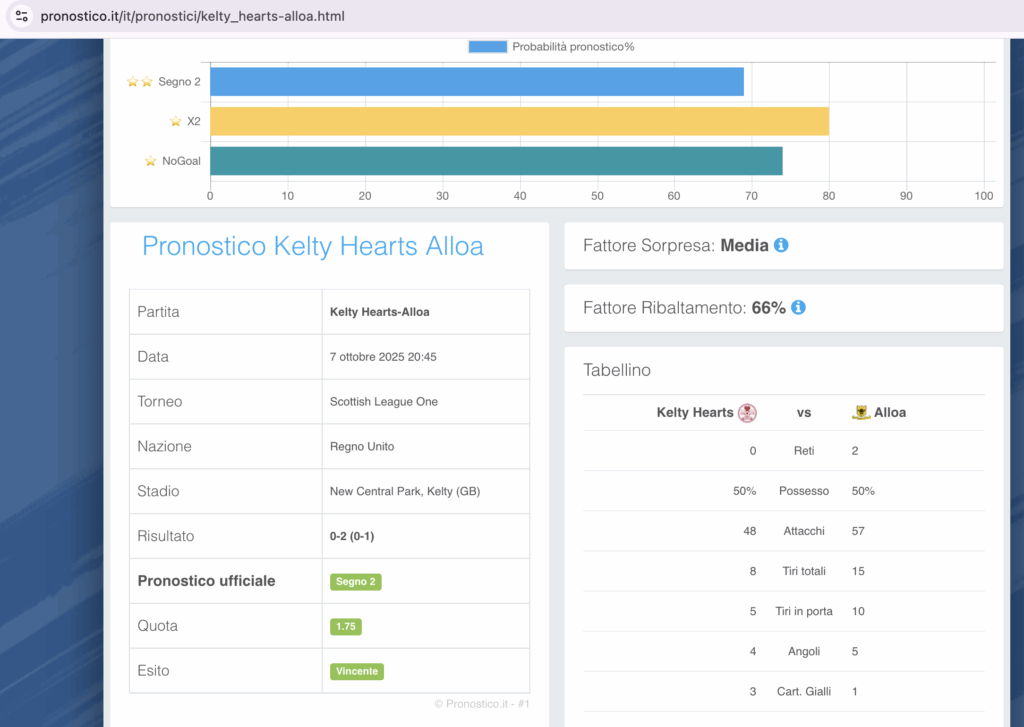Image resolution: width=1024 pixels, height=727 pixels.
Task: Open info icon next to Fattore Ribaltamento
Action: point(798,308)
